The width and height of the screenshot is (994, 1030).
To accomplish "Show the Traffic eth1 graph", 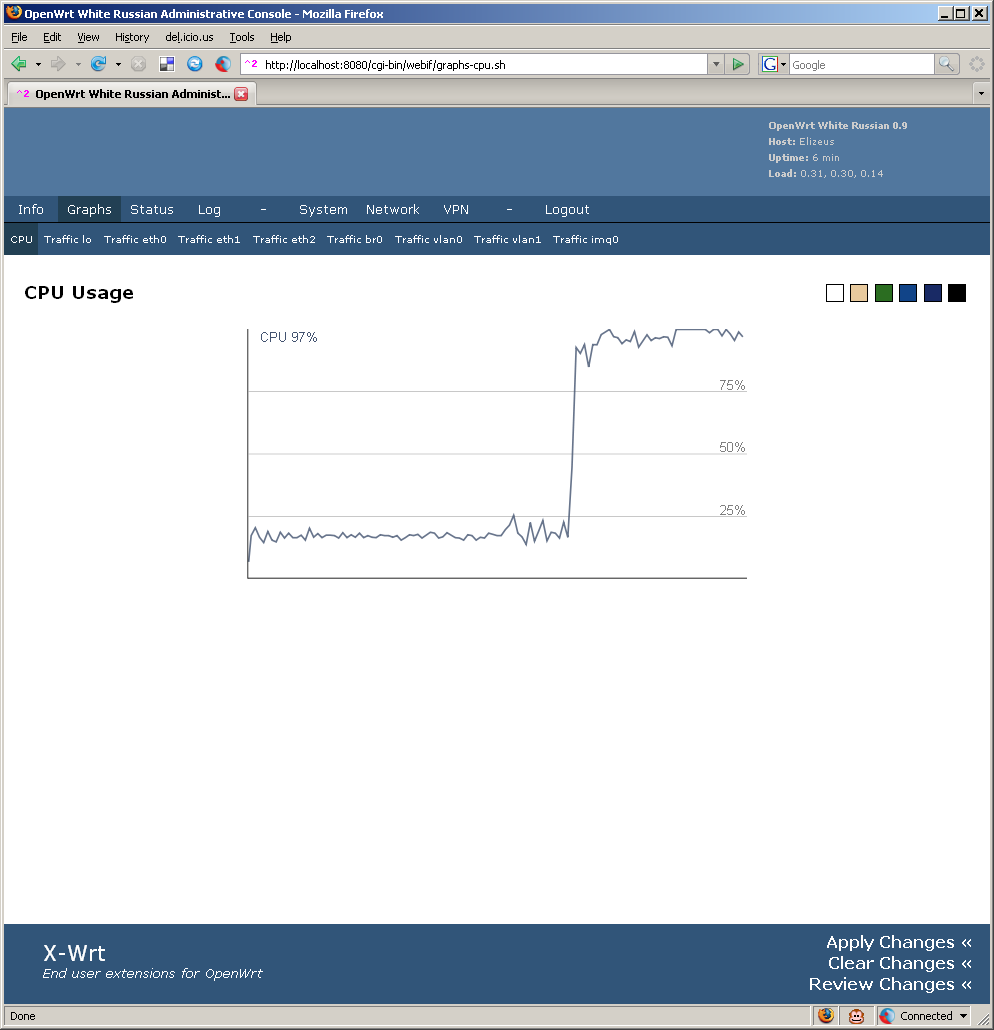I will [x=209, y=240].
